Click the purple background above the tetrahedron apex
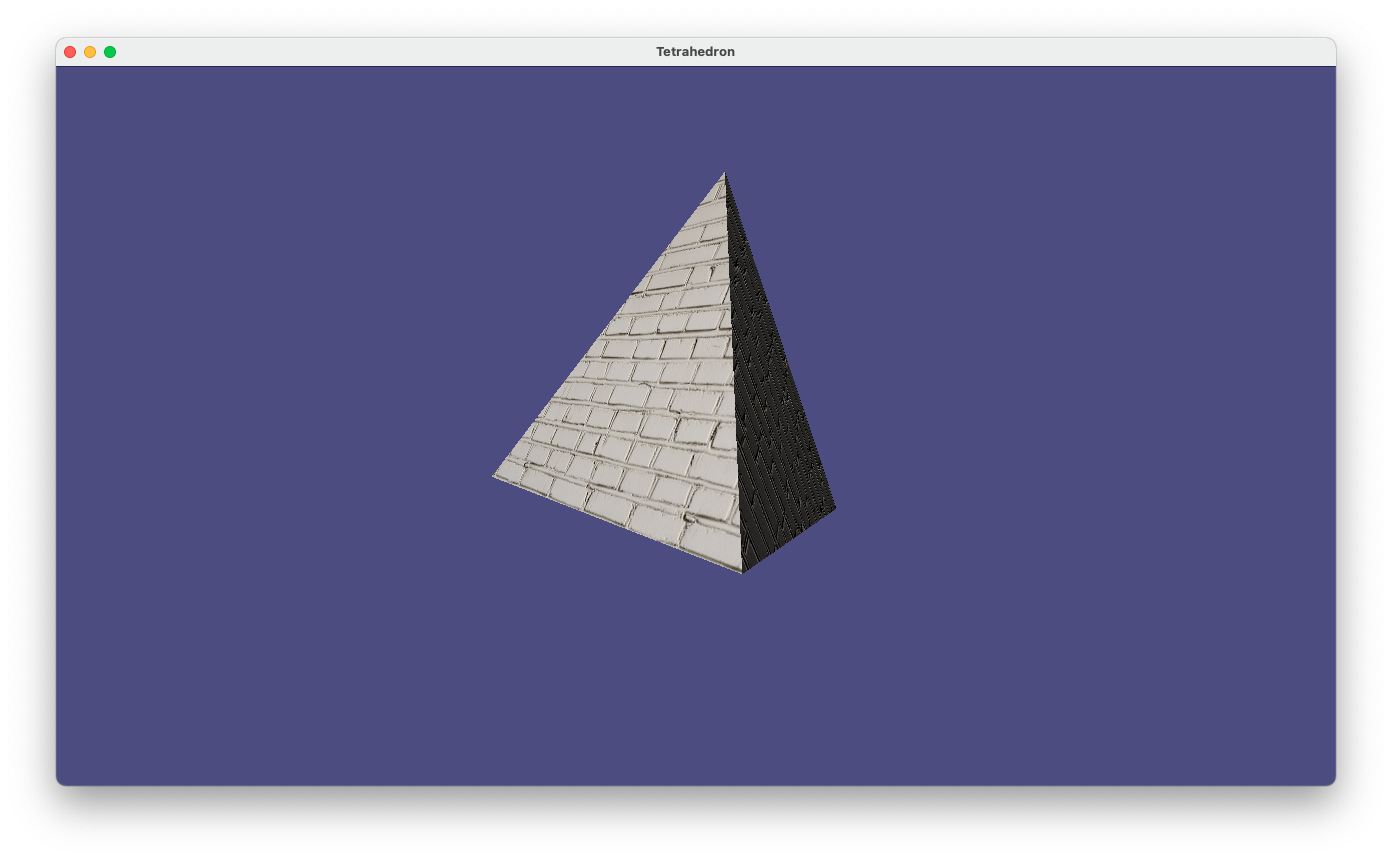 [725, 115]
